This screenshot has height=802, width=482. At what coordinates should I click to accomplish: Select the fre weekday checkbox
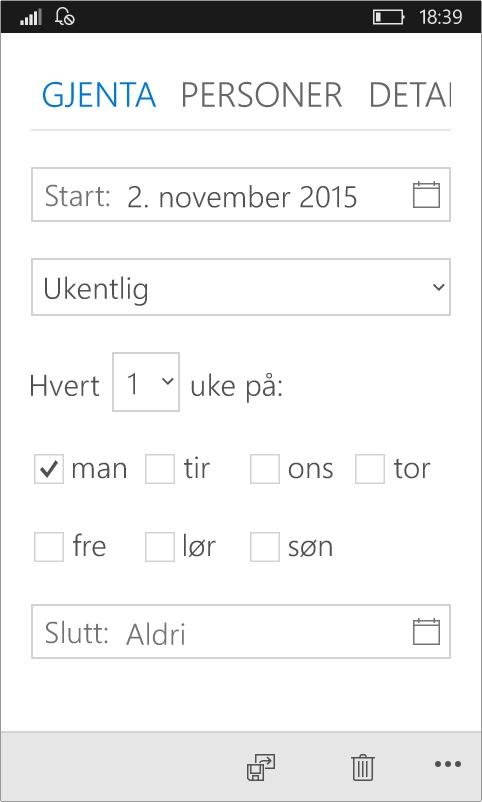point(49,547)
